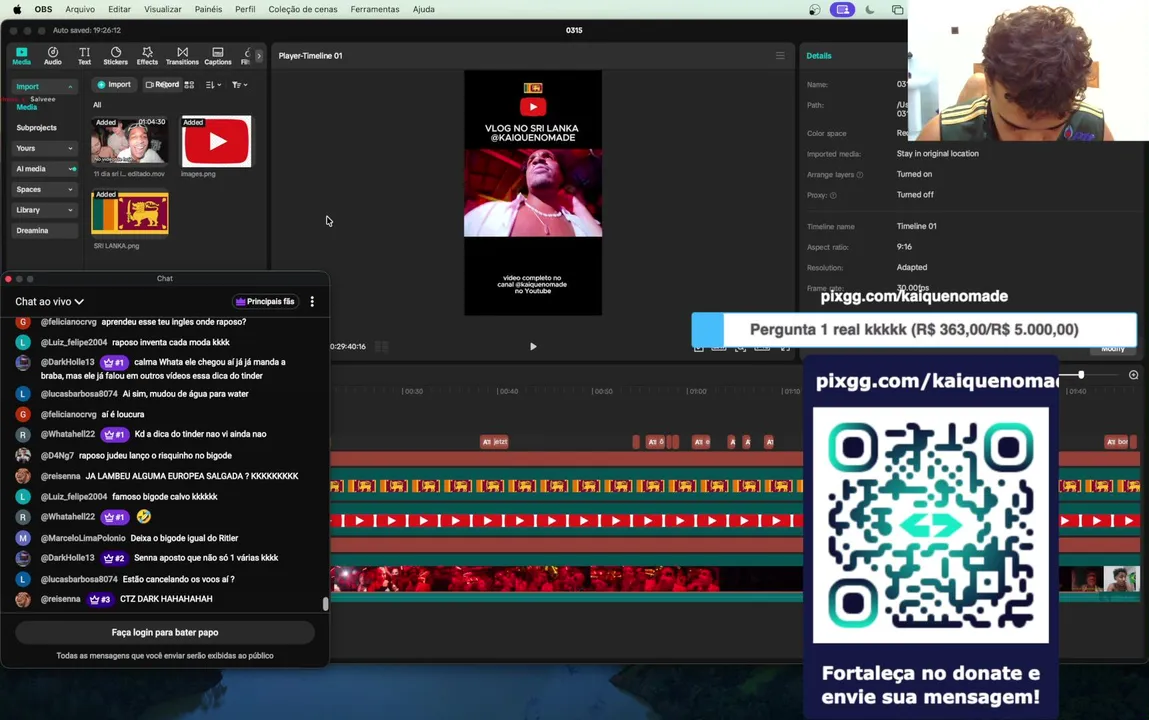This screenshot has width=1149, height=720.
Task: Open the Coleção de cenas menu
Action: pos(303,10)
